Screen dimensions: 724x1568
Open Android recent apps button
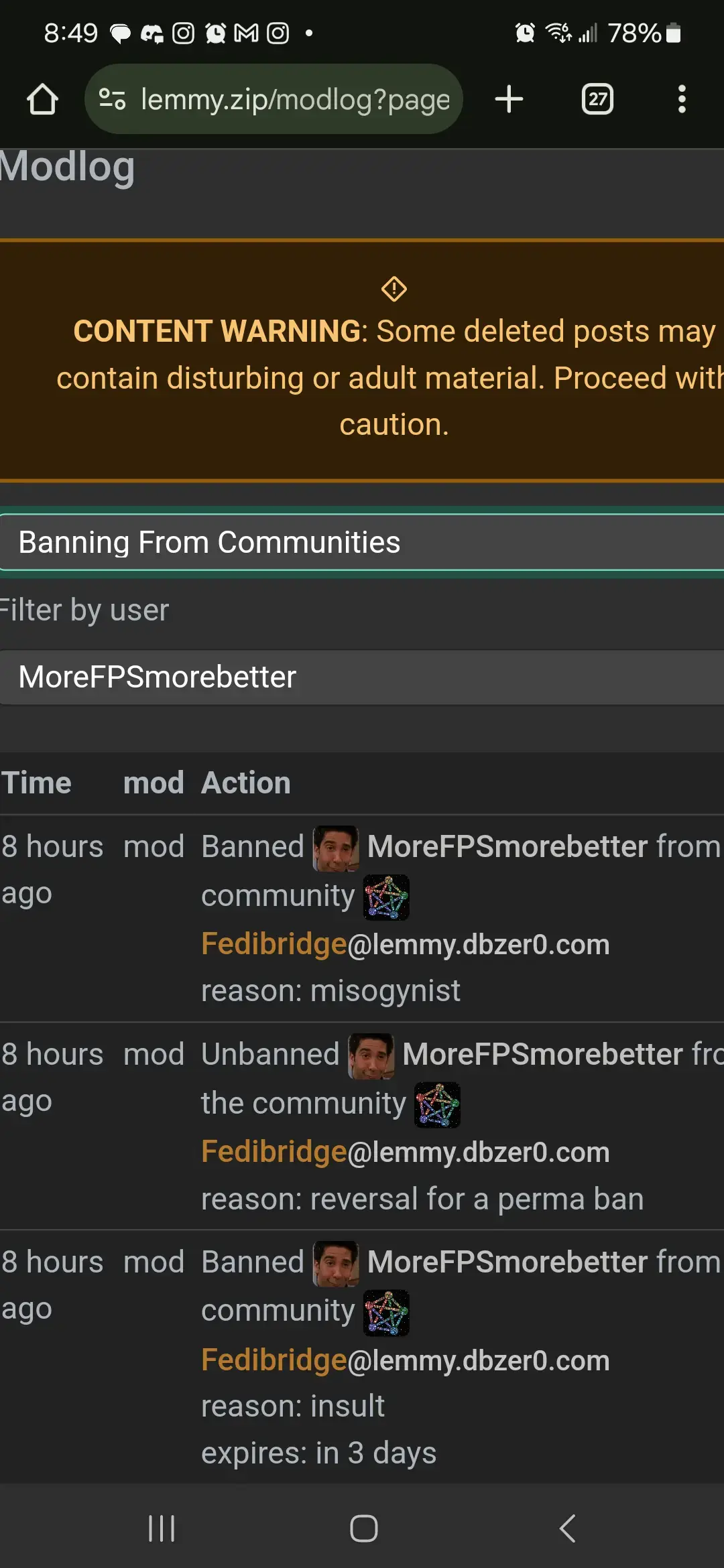pyautogui.click(x=162, y=1528)
